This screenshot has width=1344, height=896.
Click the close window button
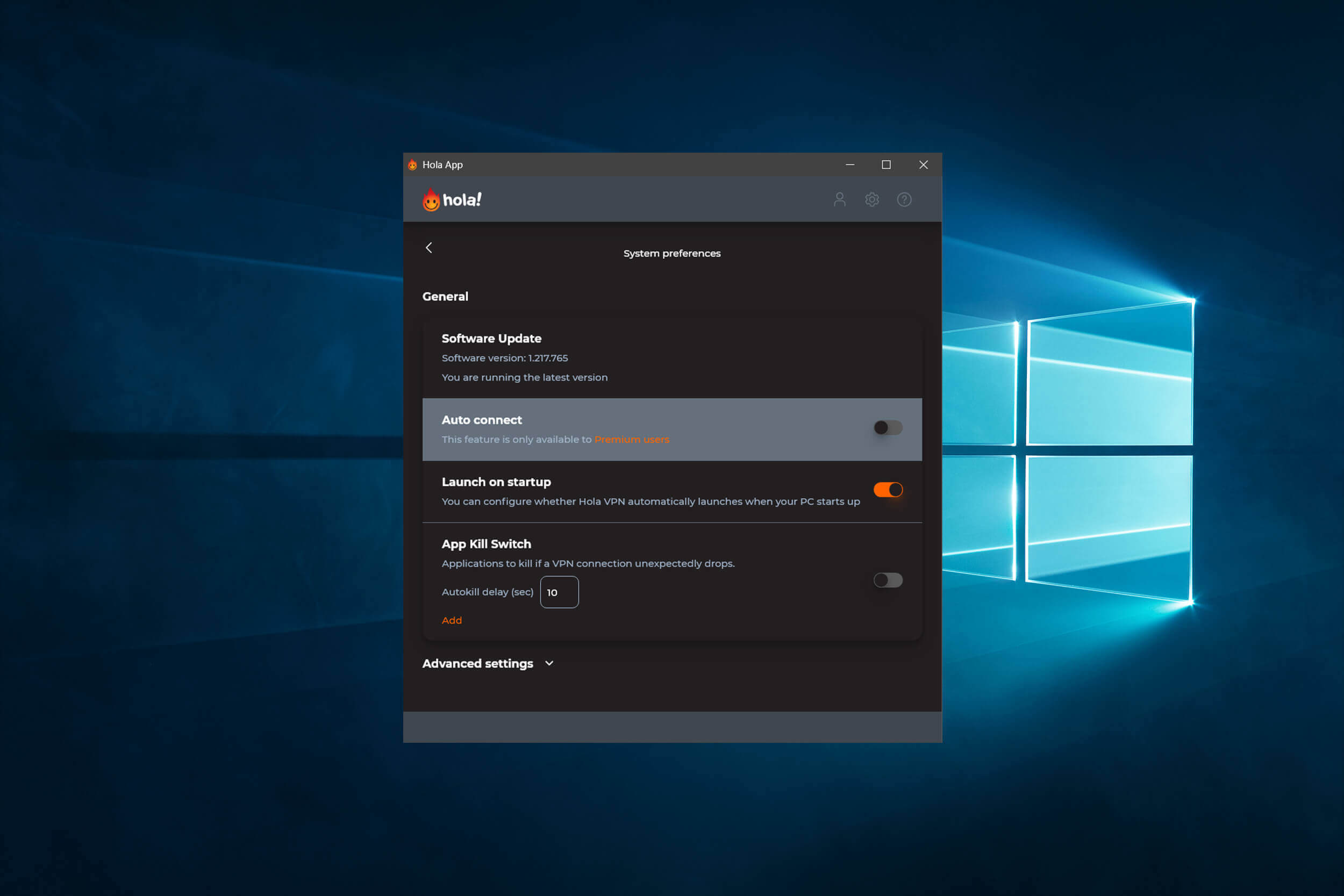(922, 164)
